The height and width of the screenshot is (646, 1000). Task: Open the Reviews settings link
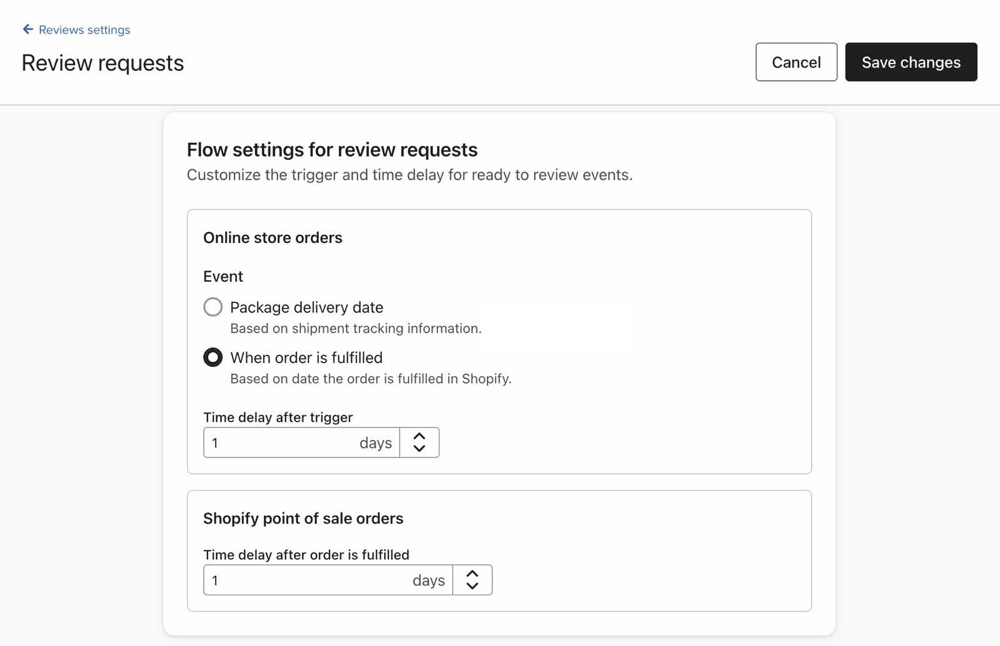(84, 29)
